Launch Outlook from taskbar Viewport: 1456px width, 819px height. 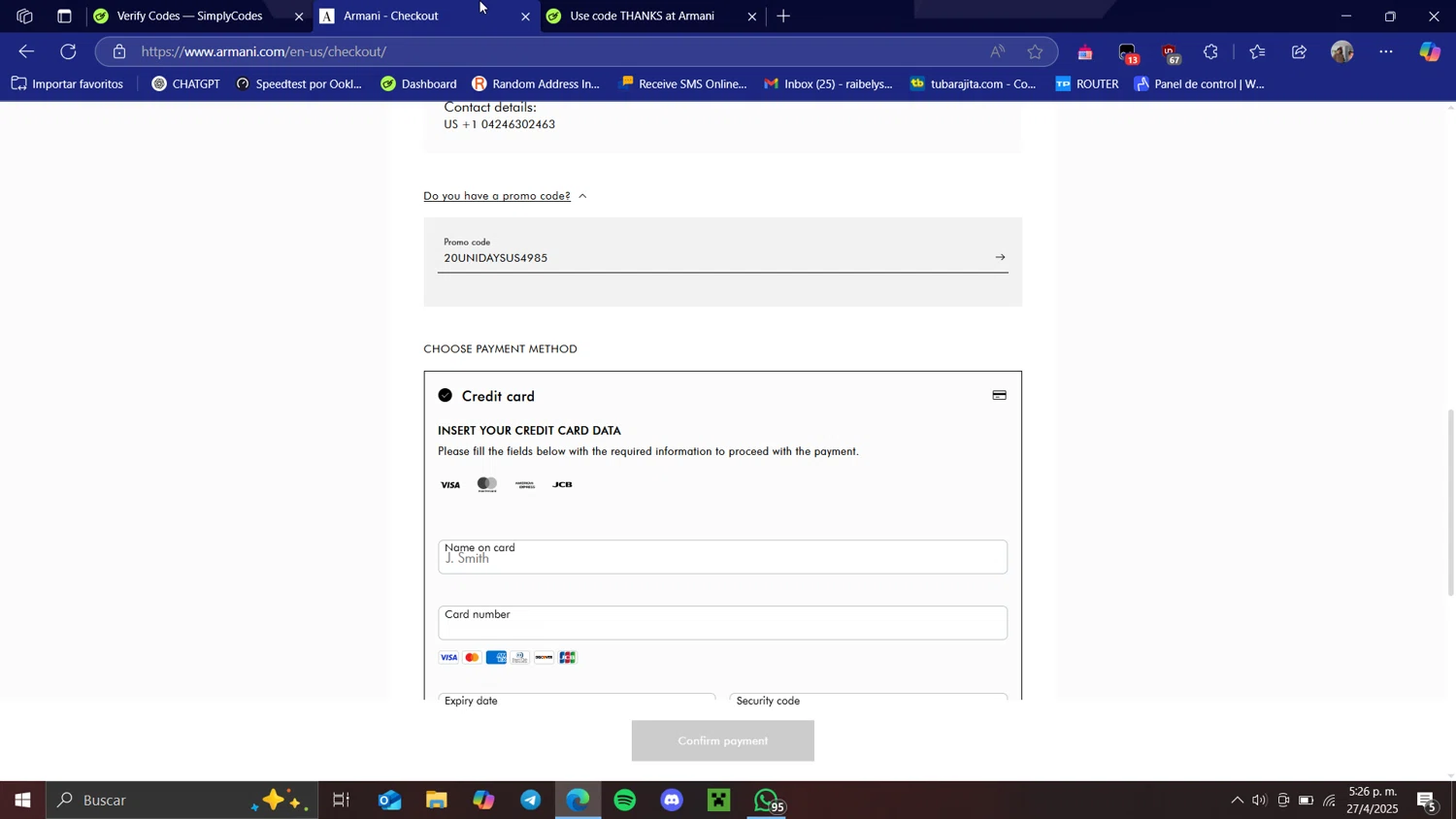(390, 801)
